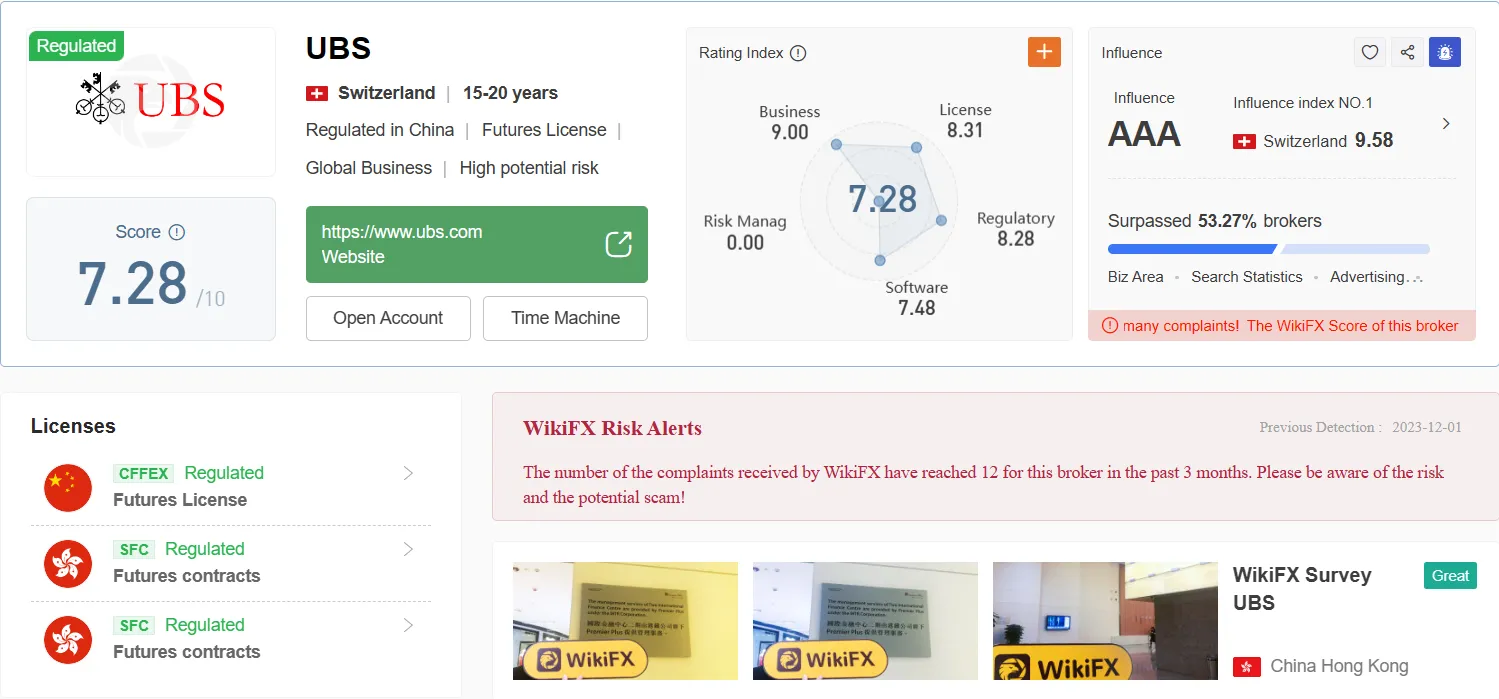Click the Previous Detection date 2023-12-01
The image size is (1499, 699).
(x=1426, y=427)
